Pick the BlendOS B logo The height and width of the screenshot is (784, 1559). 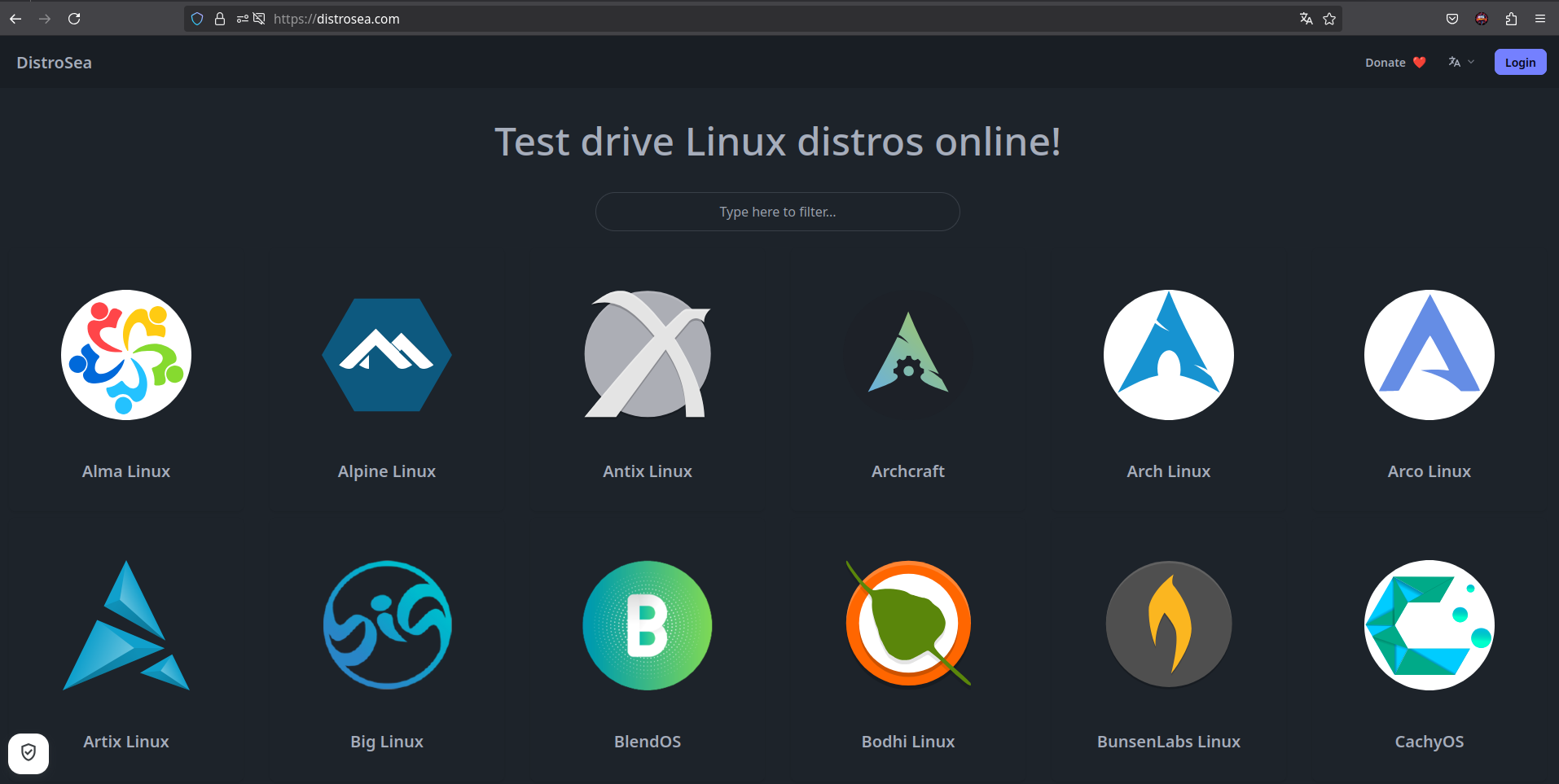coord(648,625)
